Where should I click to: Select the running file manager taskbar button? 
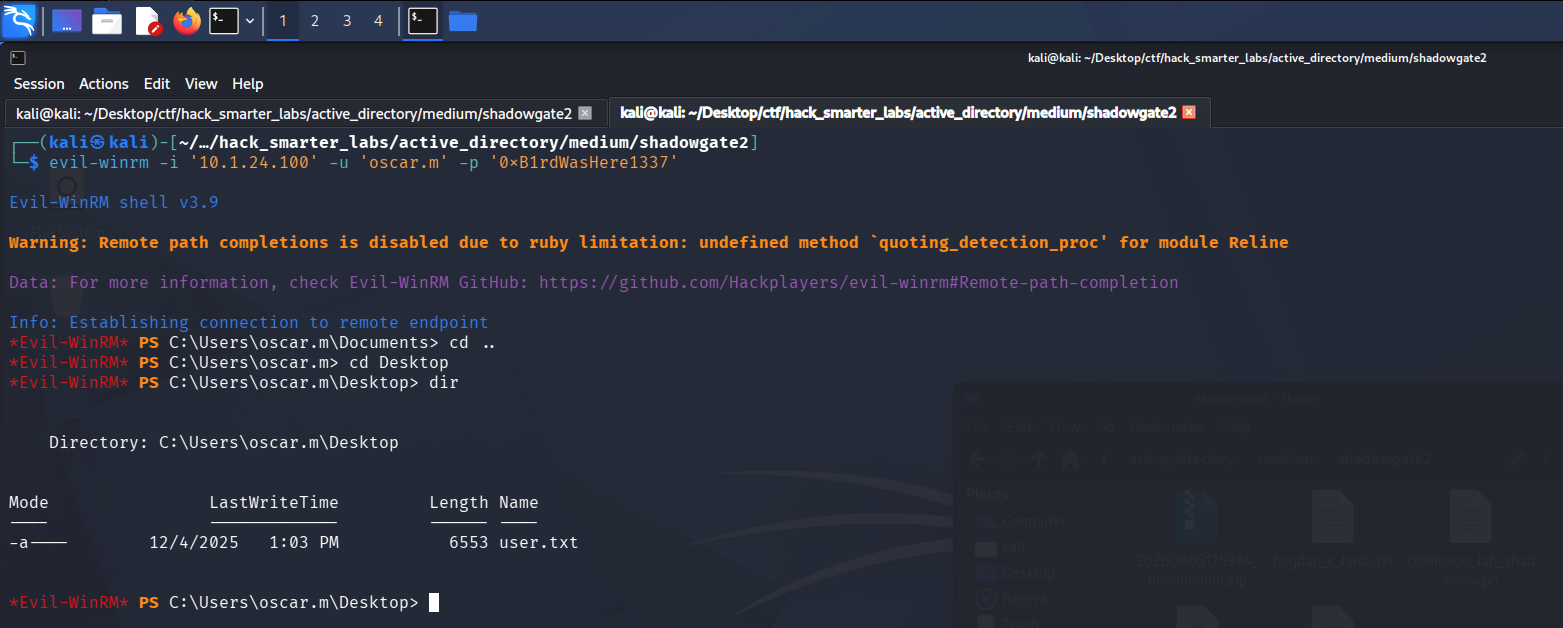462,21
